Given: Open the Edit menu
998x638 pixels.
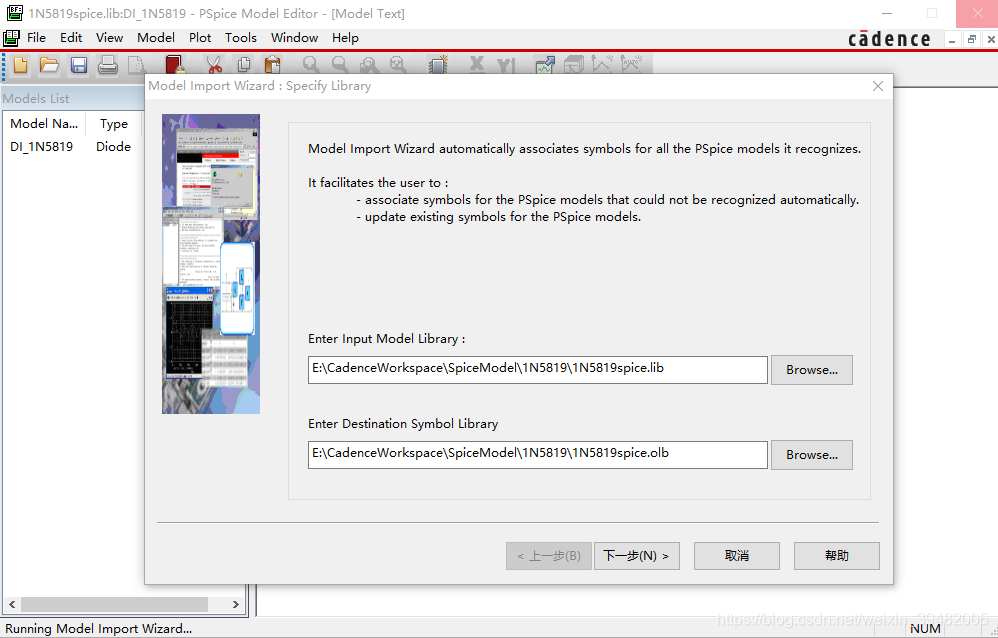Looking at the screenshot, I should [71, 38].
